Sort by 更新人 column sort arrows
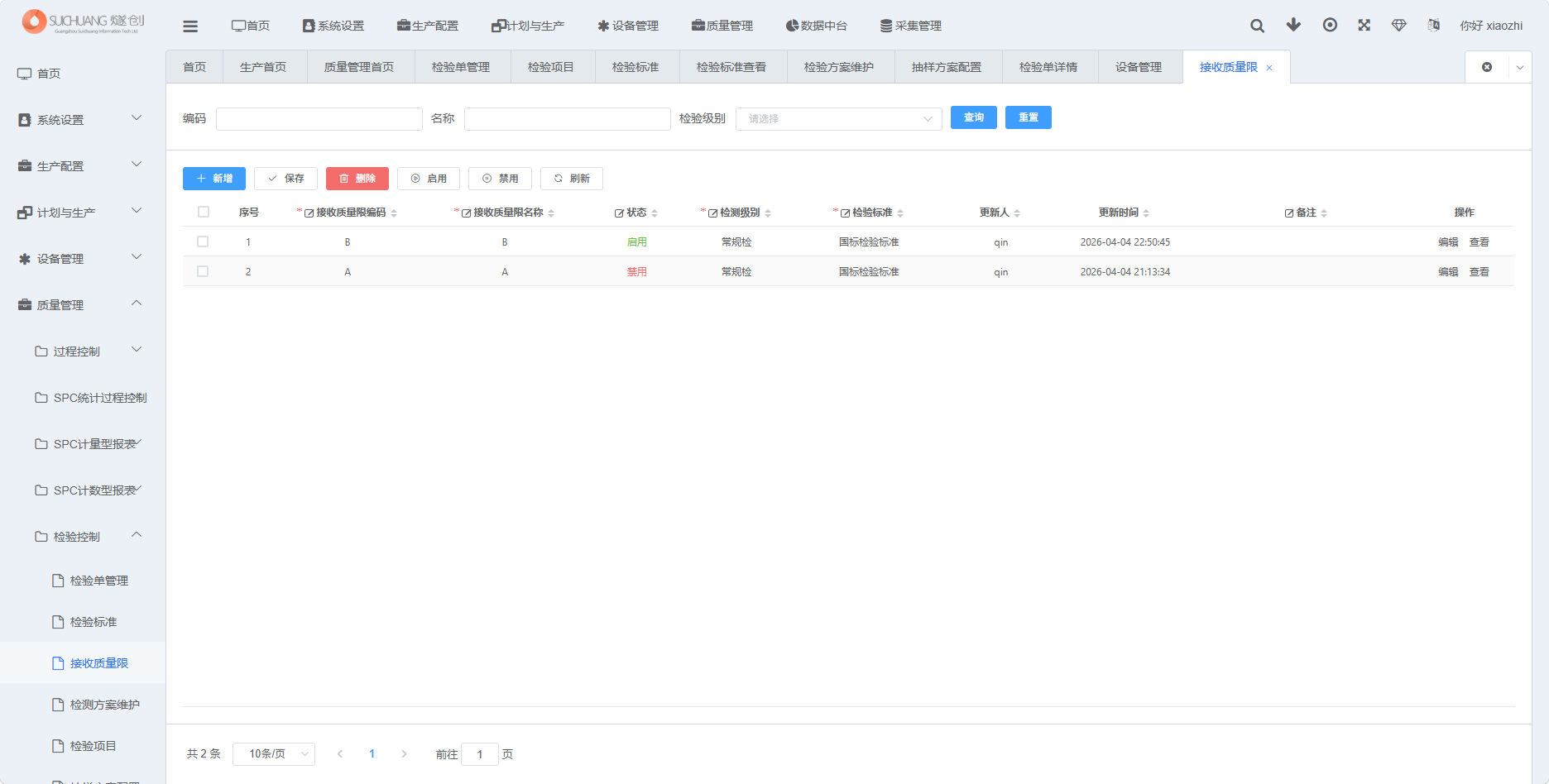Screen dimensions: 1549x784 pyautogui.click(x=1017, y=213)
